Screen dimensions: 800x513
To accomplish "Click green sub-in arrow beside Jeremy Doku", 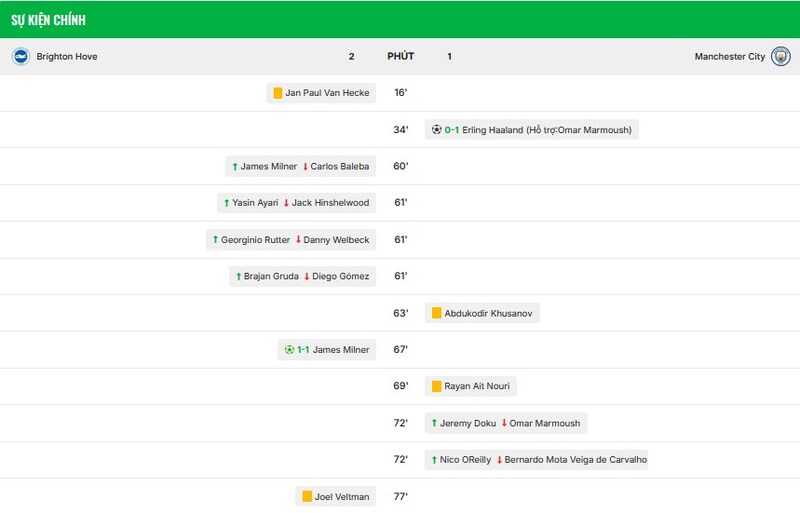I will pyautogui.click(x=434, y=423).
